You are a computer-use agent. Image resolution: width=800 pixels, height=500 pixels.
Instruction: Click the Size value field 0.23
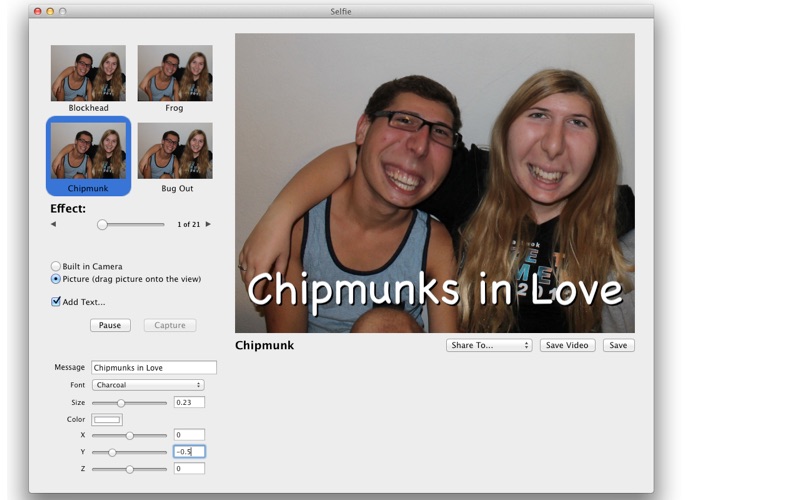click(x=189, y=402)
